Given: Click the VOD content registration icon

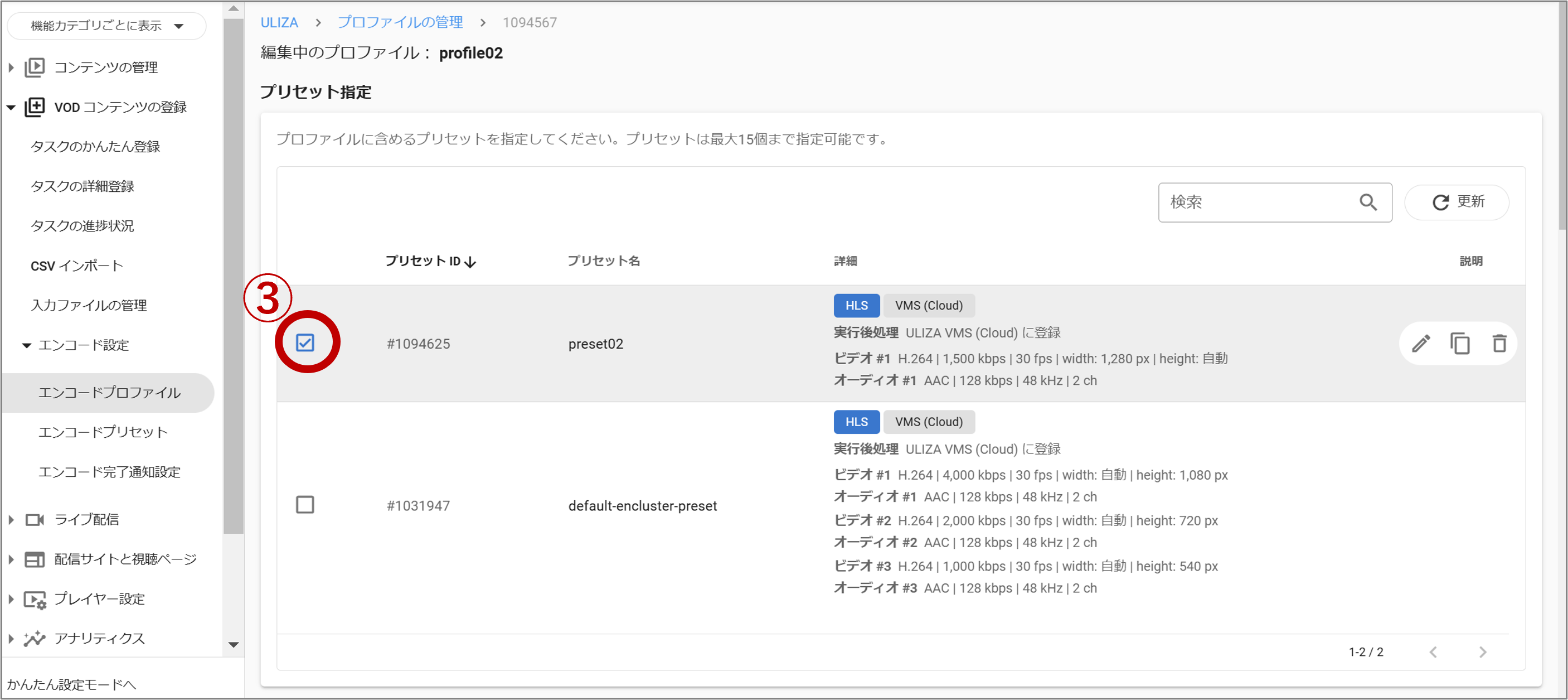Looking at the screenshot, I should (35, 107).
